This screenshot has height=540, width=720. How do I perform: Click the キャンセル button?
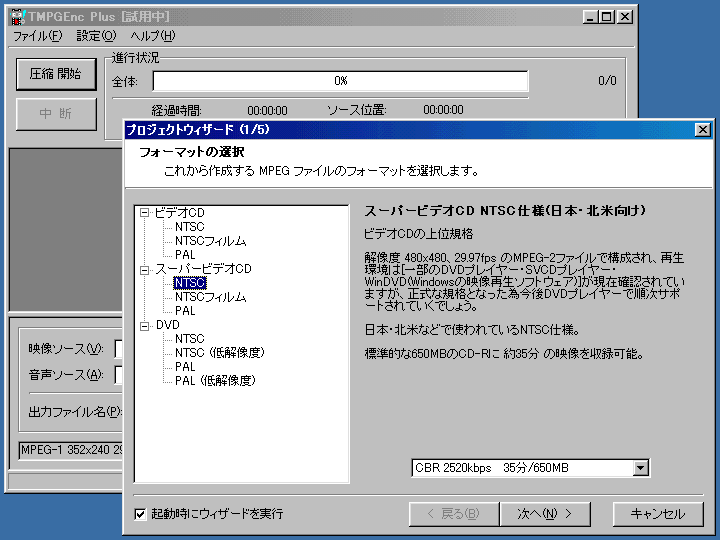658,514
